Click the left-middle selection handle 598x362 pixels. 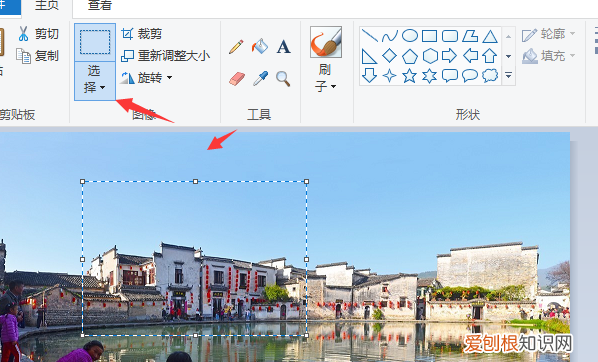[83, 259]
